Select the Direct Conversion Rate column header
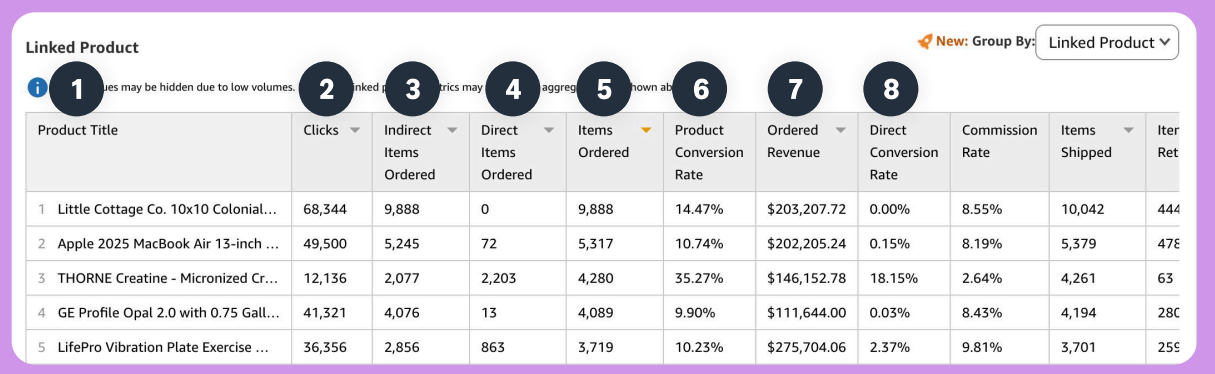Screen dimensions: 1215x374 pos(904,151)
